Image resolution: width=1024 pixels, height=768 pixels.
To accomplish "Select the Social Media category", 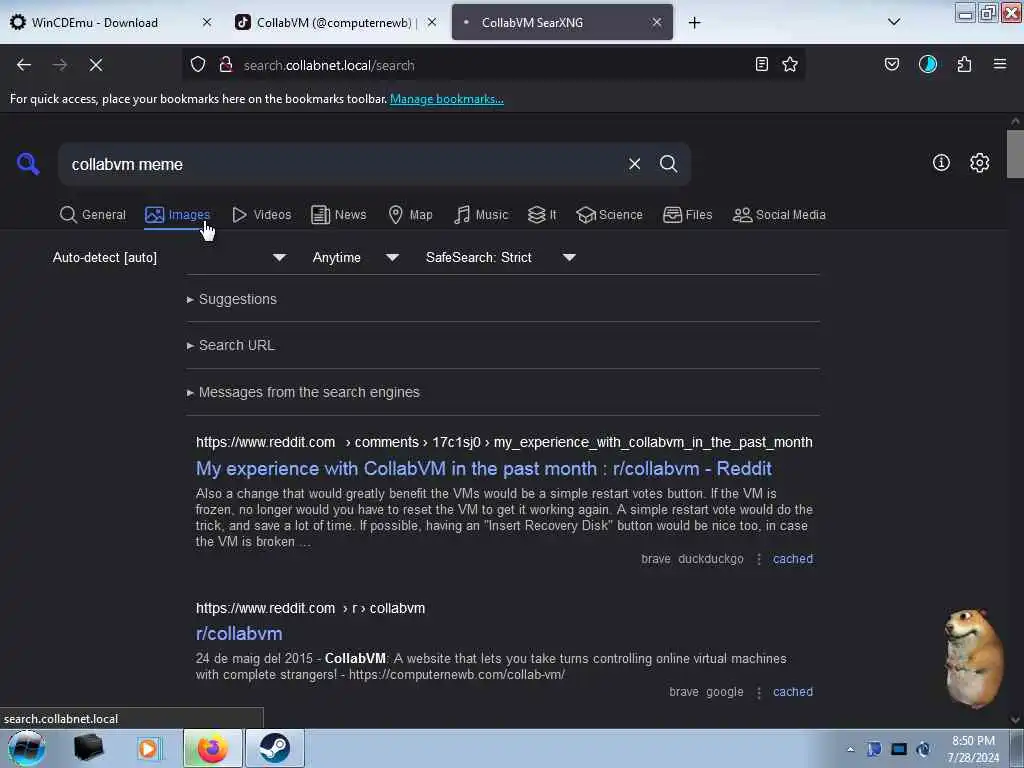I will point(779,215).
